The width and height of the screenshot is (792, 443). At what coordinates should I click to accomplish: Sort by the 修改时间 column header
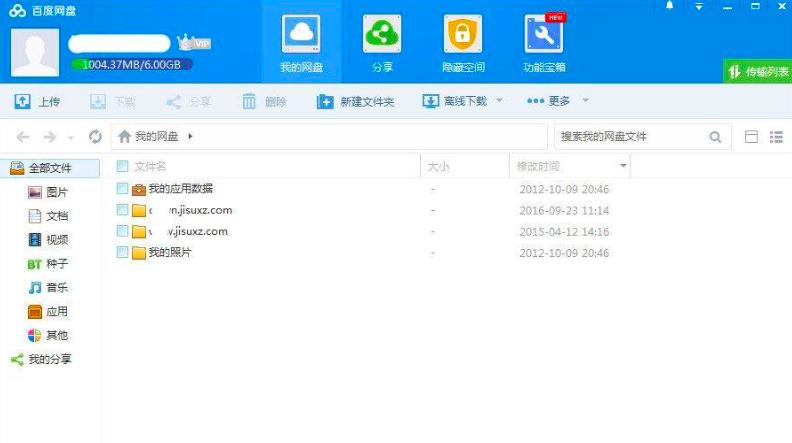tap(538, 166)
